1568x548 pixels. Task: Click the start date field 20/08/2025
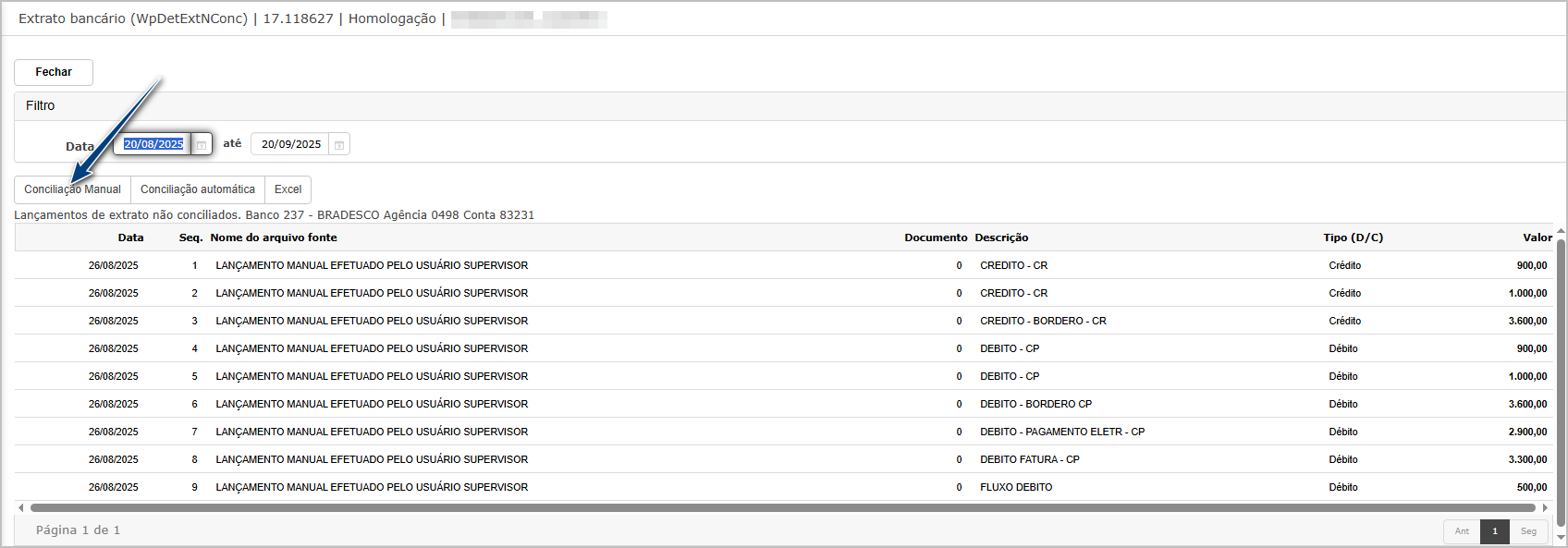(153, 144)
